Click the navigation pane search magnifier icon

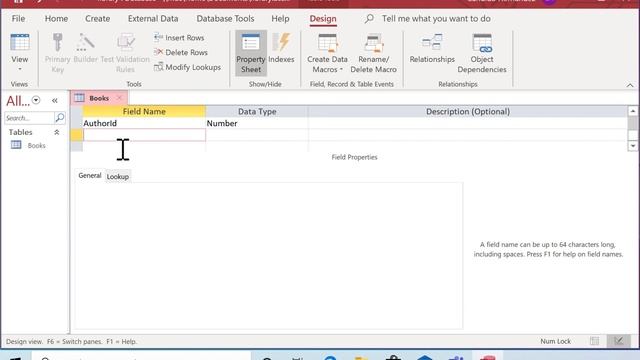60,118
